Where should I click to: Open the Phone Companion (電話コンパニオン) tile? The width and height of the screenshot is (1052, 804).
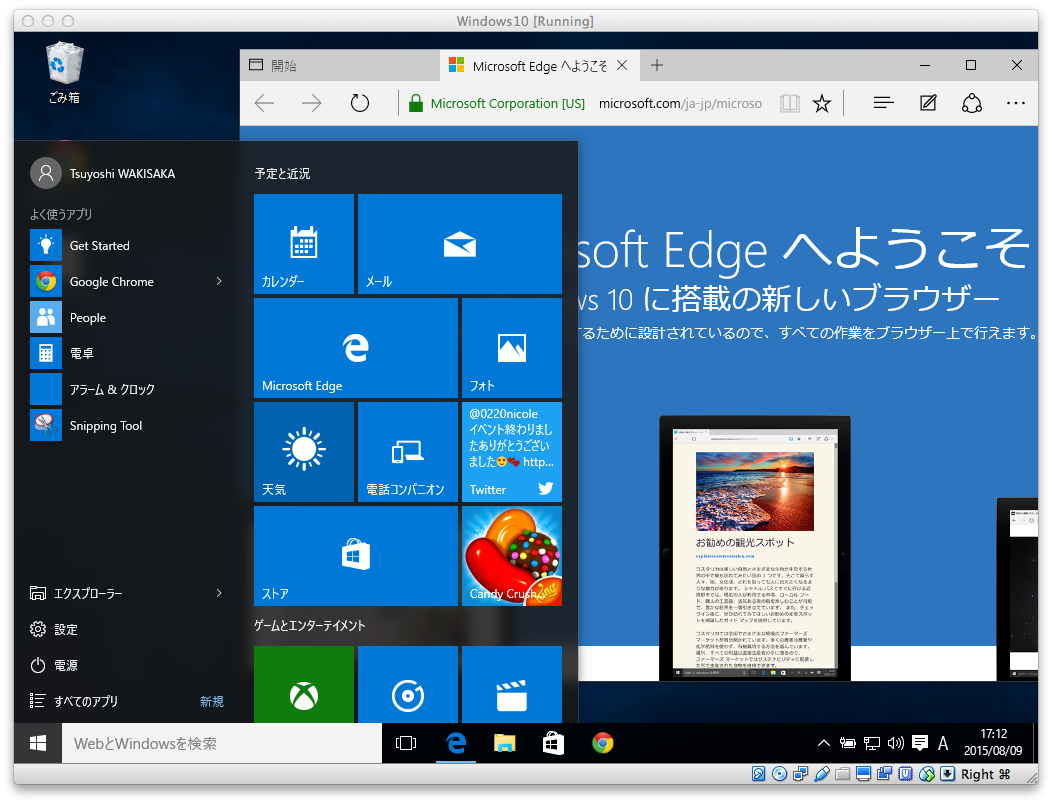pos(408,452)
